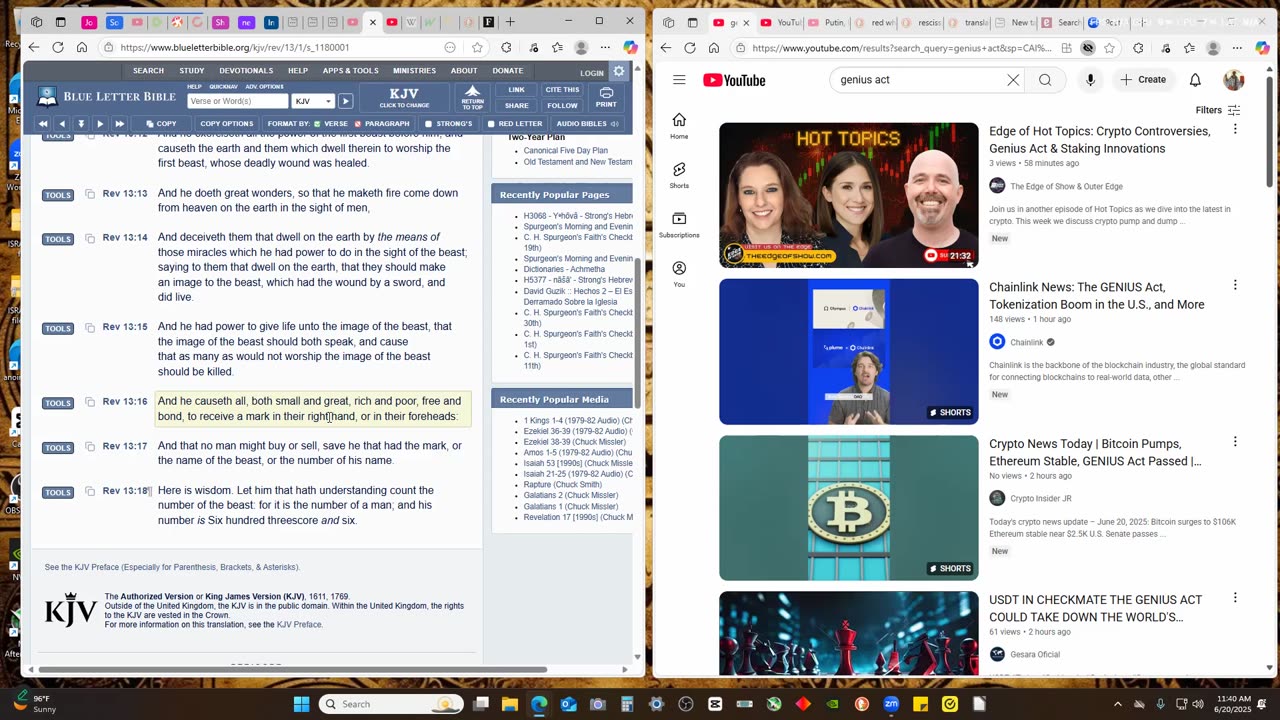Click the Donate link

click(x=508, y=71)
